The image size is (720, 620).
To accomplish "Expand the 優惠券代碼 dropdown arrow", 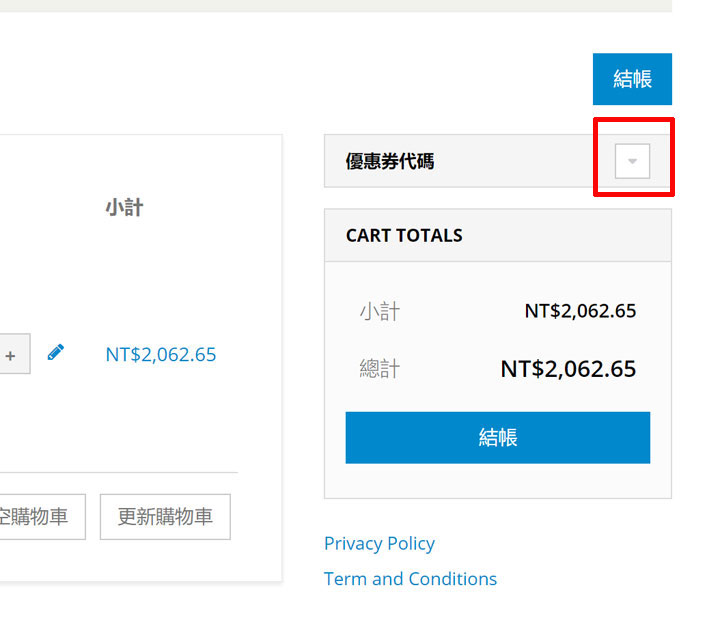I will pyautogui.click(x=632, y=161).
